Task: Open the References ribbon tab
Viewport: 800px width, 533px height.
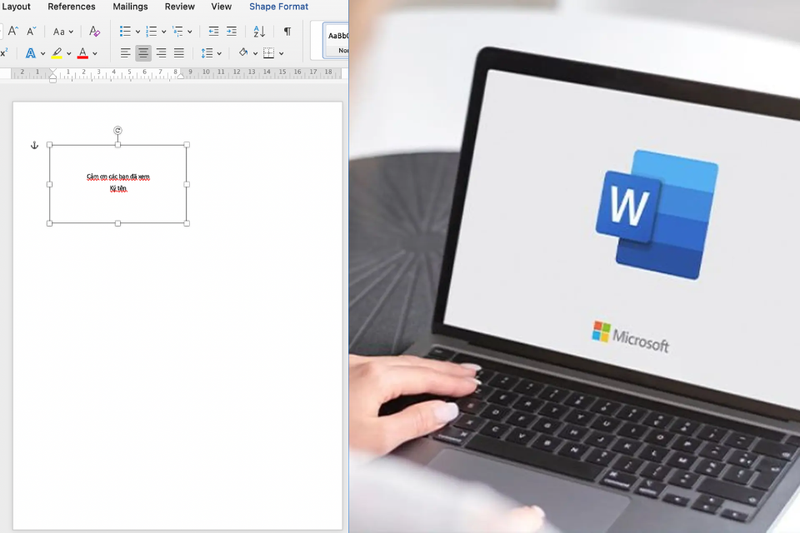Action: (x=71, y=7)
